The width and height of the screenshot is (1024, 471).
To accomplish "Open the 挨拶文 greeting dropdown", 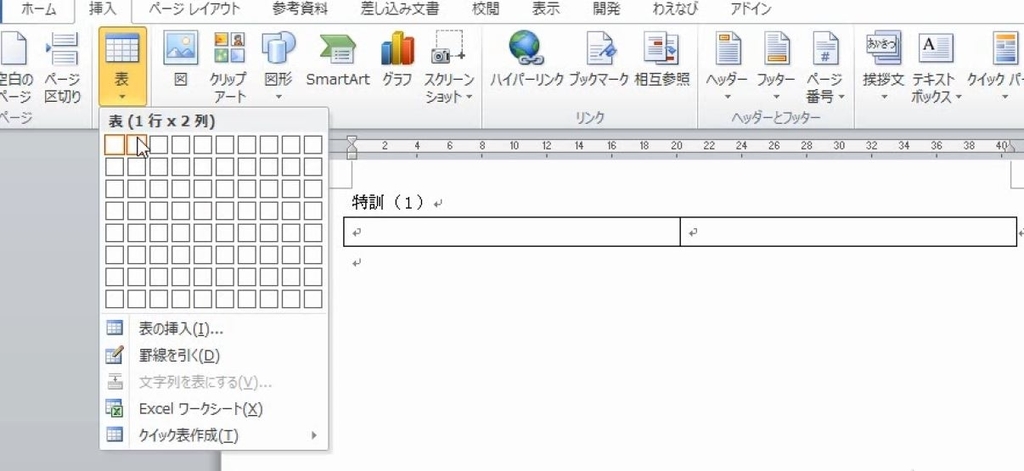I will pos(883,67).
